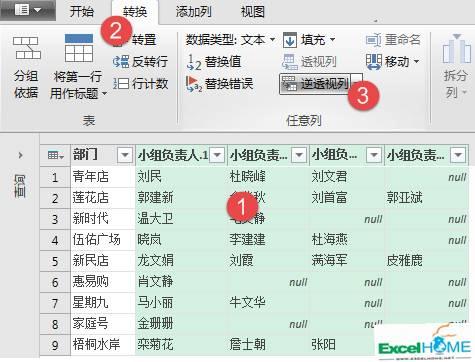Select the 反转行 reverse rows icon
Image resolution: width=475 pixels, height=362 pixels.
[x=121, y=62]
